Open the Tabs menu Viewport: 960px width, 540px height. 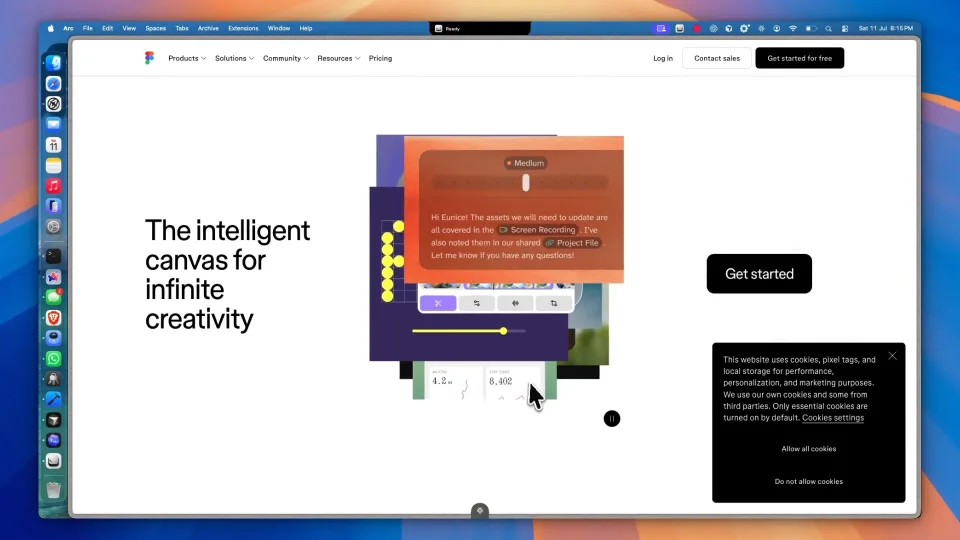click(182, 28)
